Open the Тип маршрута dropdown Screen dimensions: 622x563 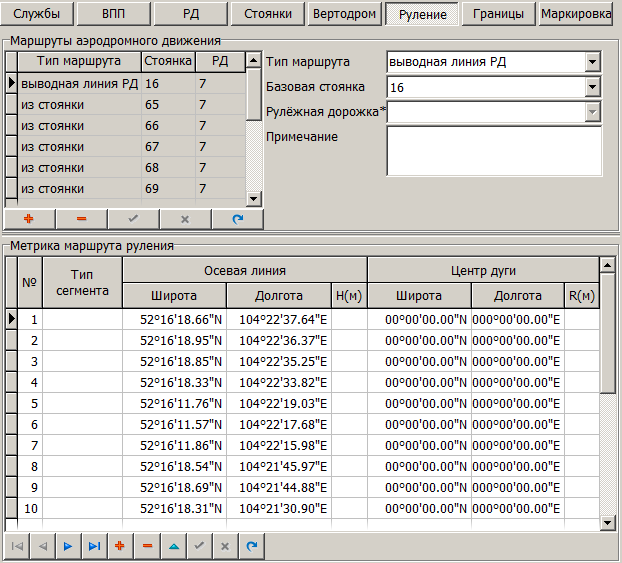pyautogui.click(x=593, y=63)
